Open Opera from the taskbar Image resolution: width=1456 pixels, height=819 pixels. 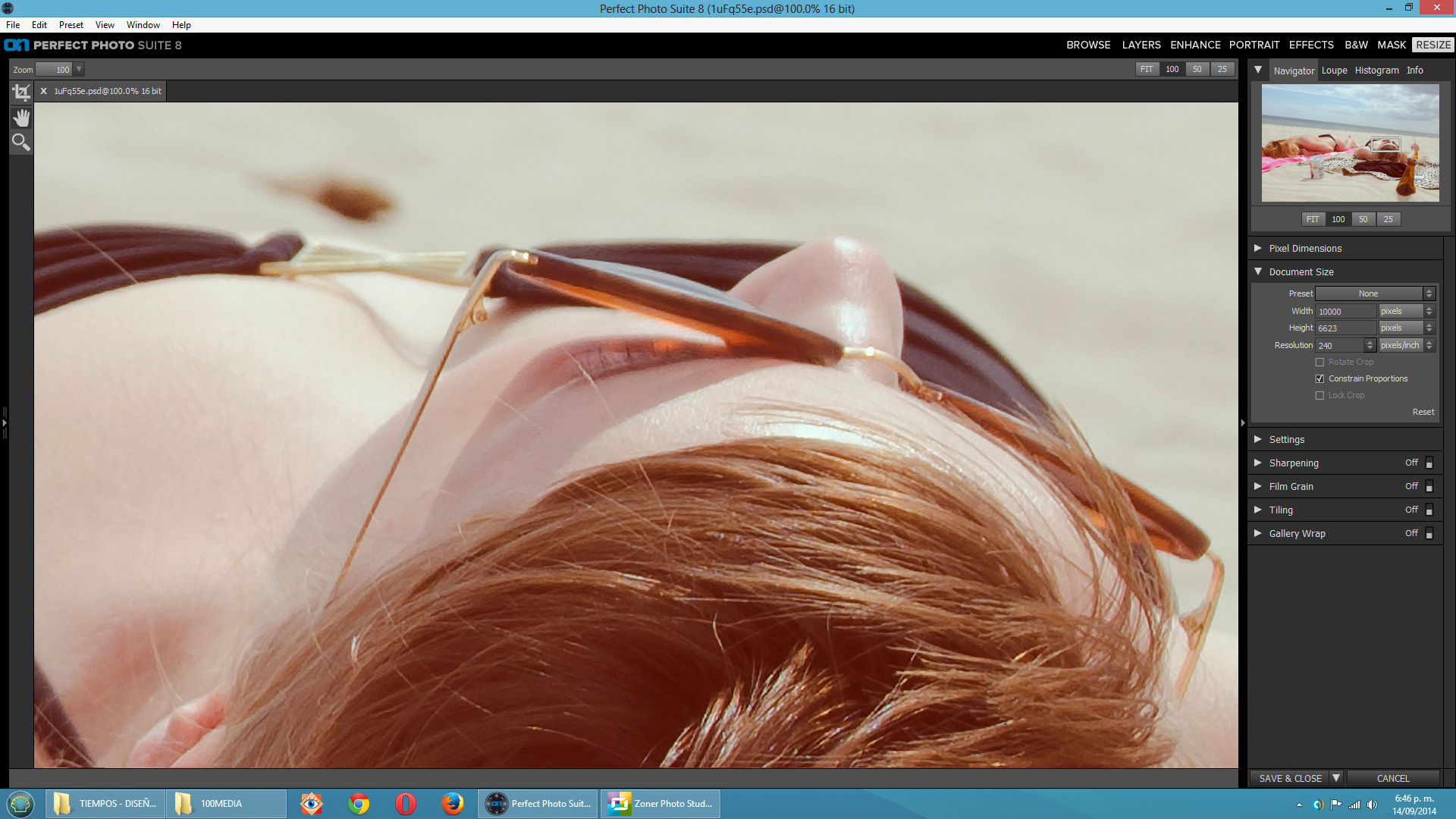pyautogui.click(x=406, y=803)
